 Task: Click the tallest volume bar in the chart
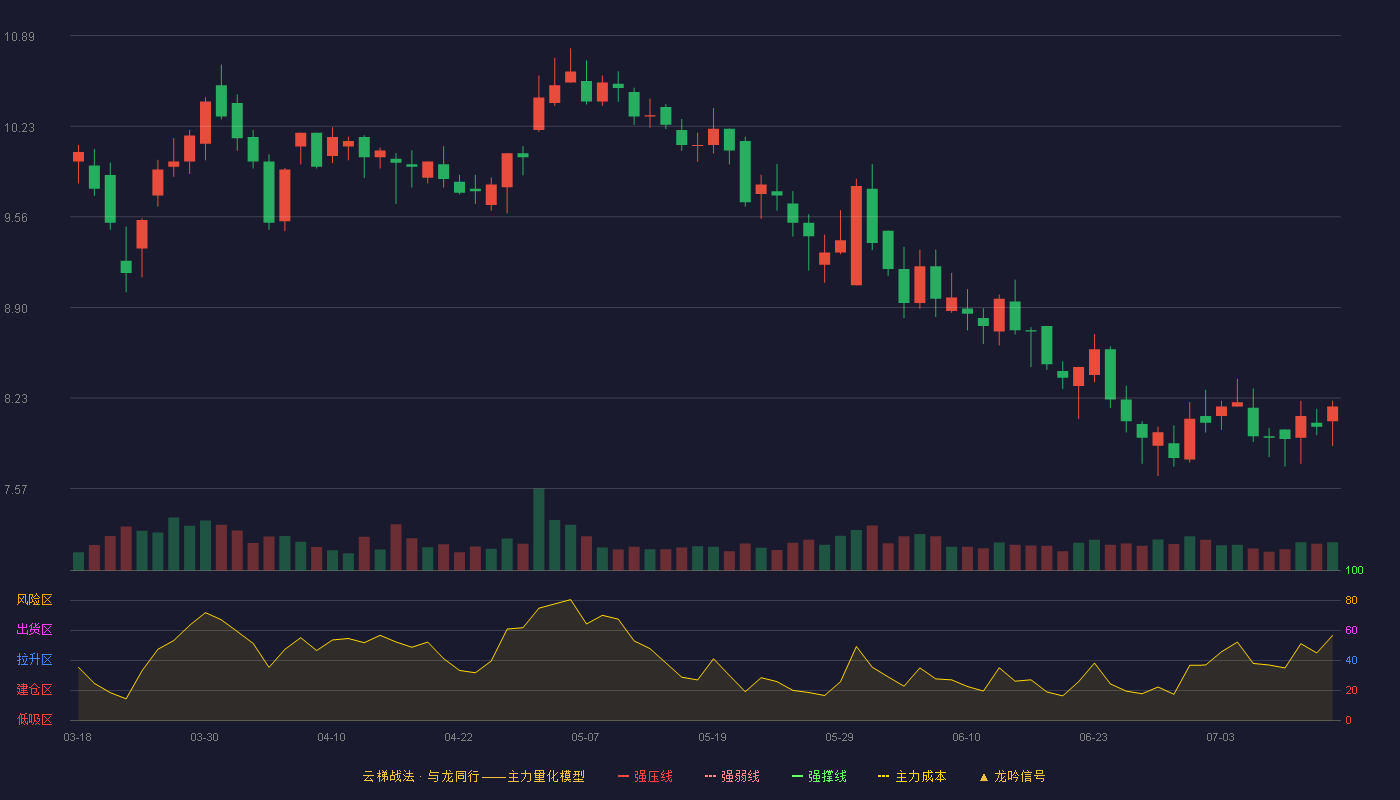point(539,529)
